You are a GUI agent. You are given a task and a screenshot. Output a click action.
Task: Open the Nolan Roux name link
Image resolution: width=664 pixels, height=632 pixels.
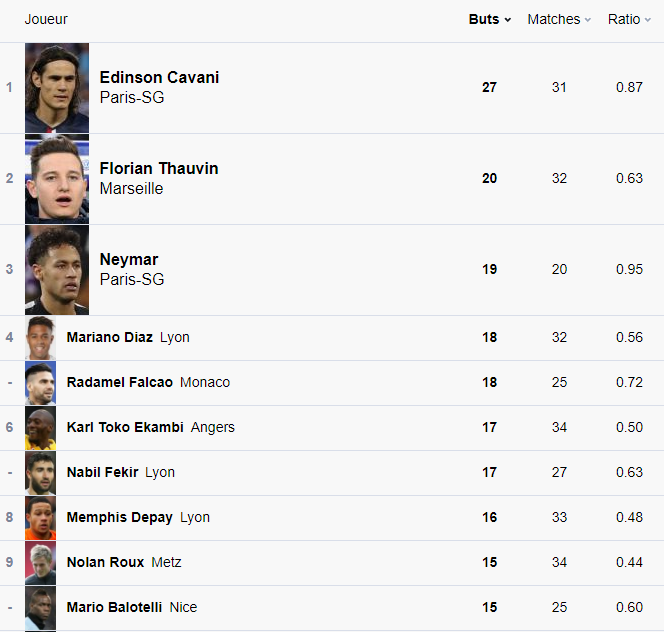105,563
